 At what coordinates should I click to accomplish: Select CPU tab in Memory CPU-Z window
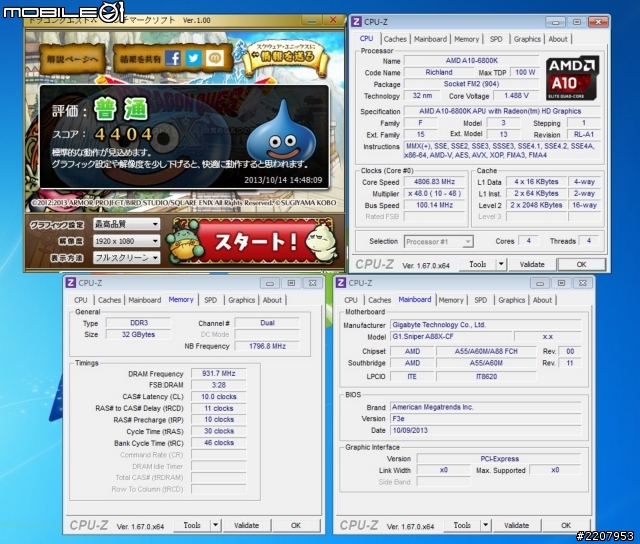pyautogui.click(x=80, y=300)
